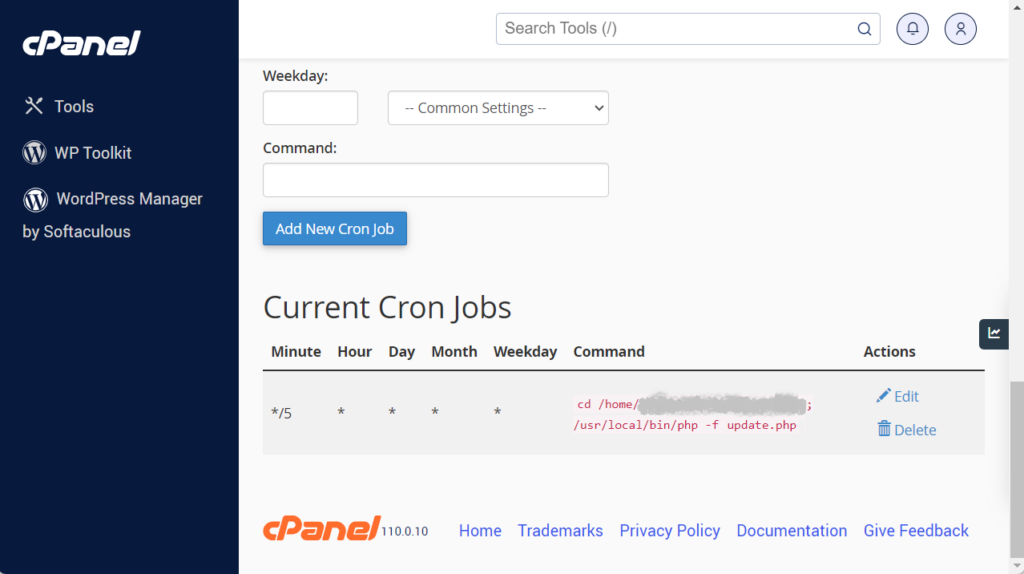1024x574 pixels.
Task: Expand Weekday Common Settings dropdown
Action: pos(498,108)
